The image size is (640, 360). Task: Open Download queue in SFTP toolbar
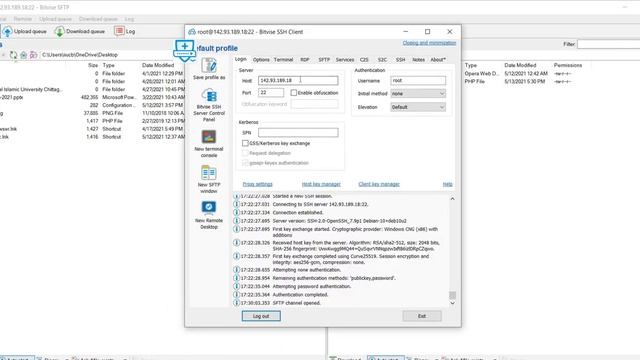click(x=80, y=31)
